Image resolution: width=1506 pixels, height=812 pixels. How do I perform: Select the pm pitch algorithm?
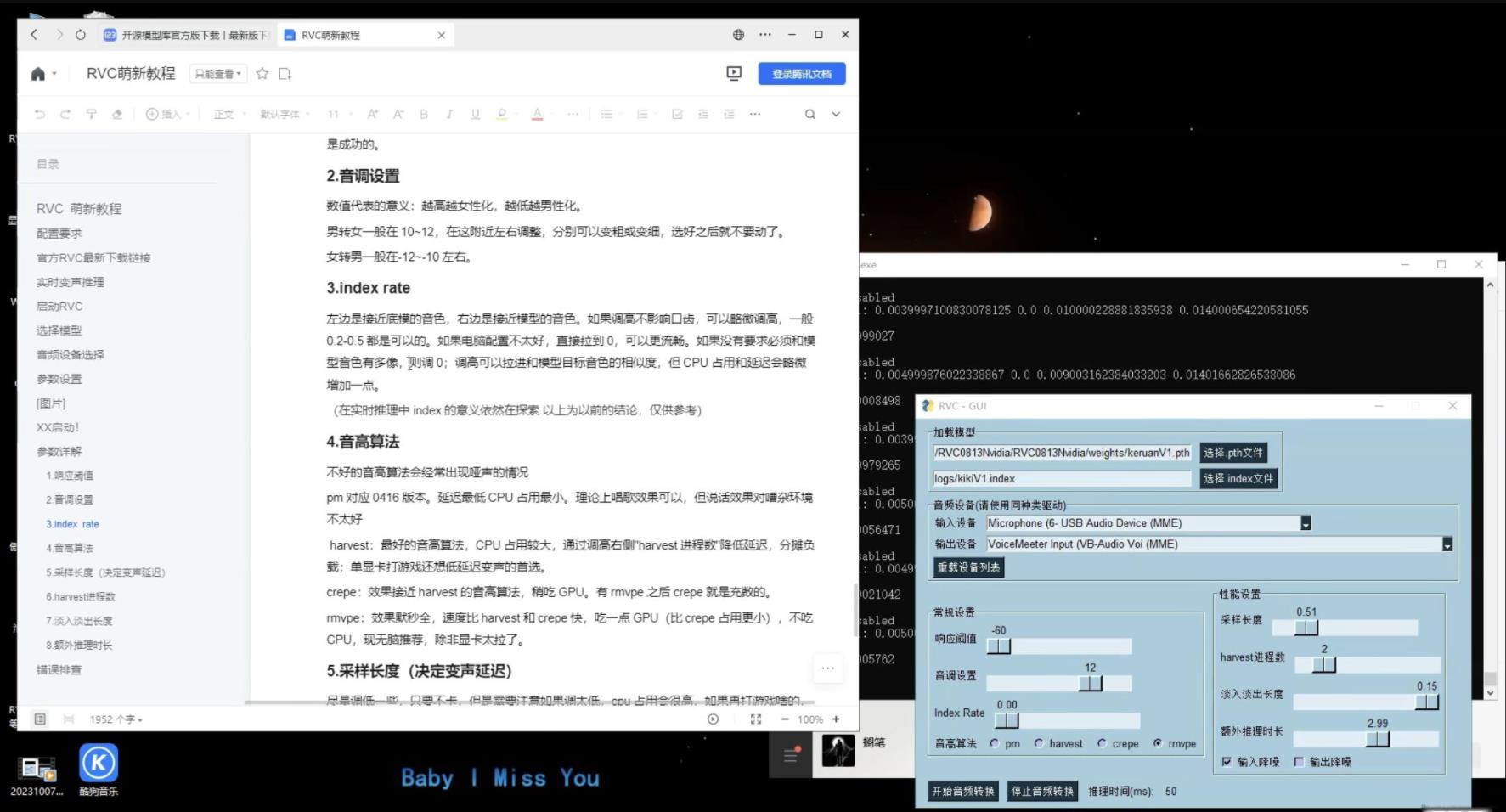(995, 743)
